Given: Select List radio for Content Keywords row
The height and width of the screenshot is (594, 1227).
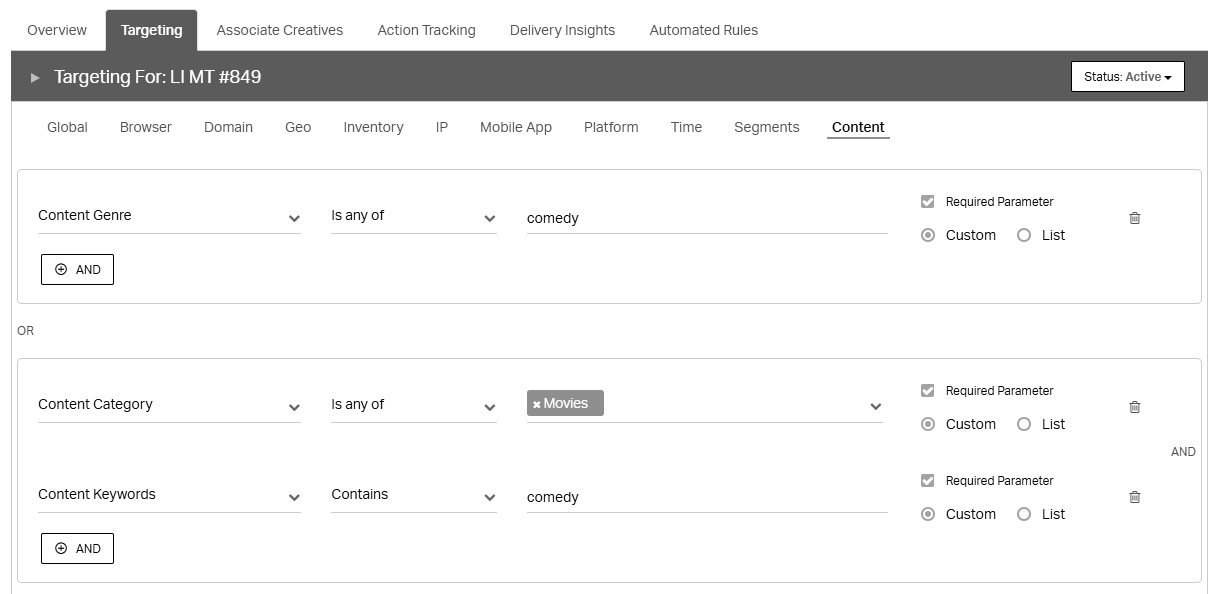Looking at the screenshot, I should click(1023, 514).
